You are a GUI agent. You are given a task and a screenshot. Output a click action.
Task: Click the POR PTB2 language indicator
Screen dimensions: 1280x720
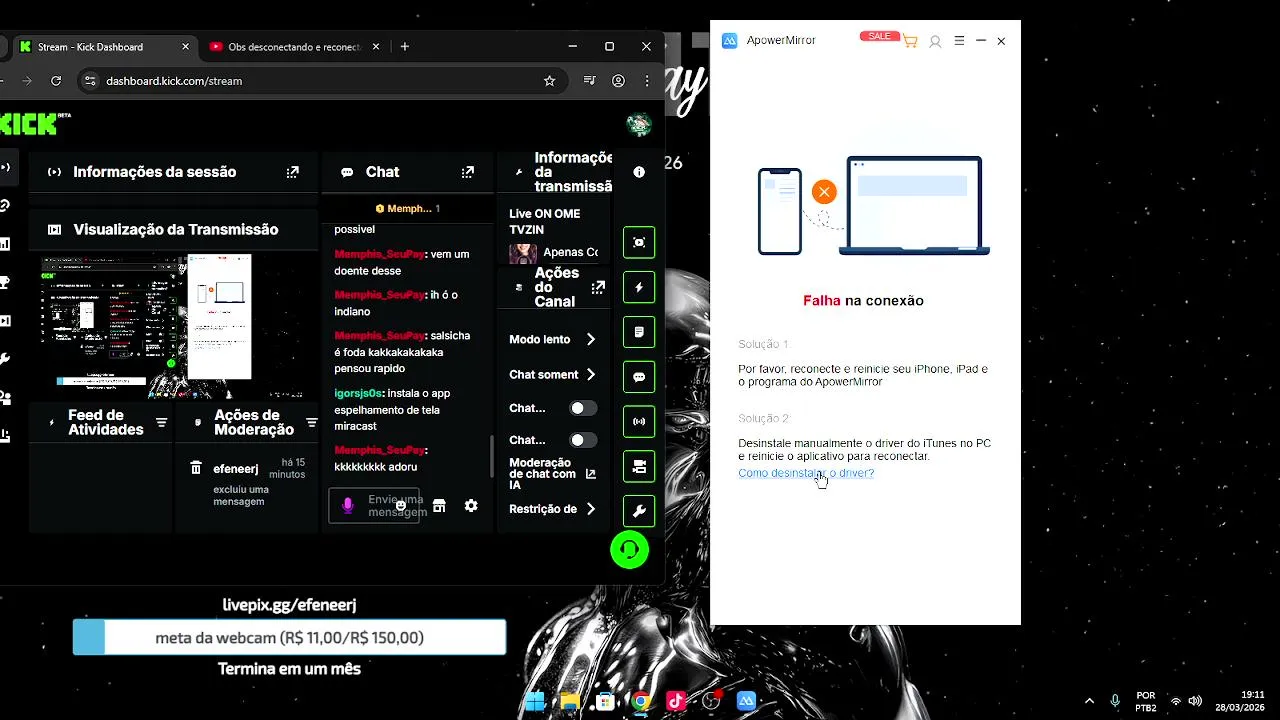(1146, 702)
